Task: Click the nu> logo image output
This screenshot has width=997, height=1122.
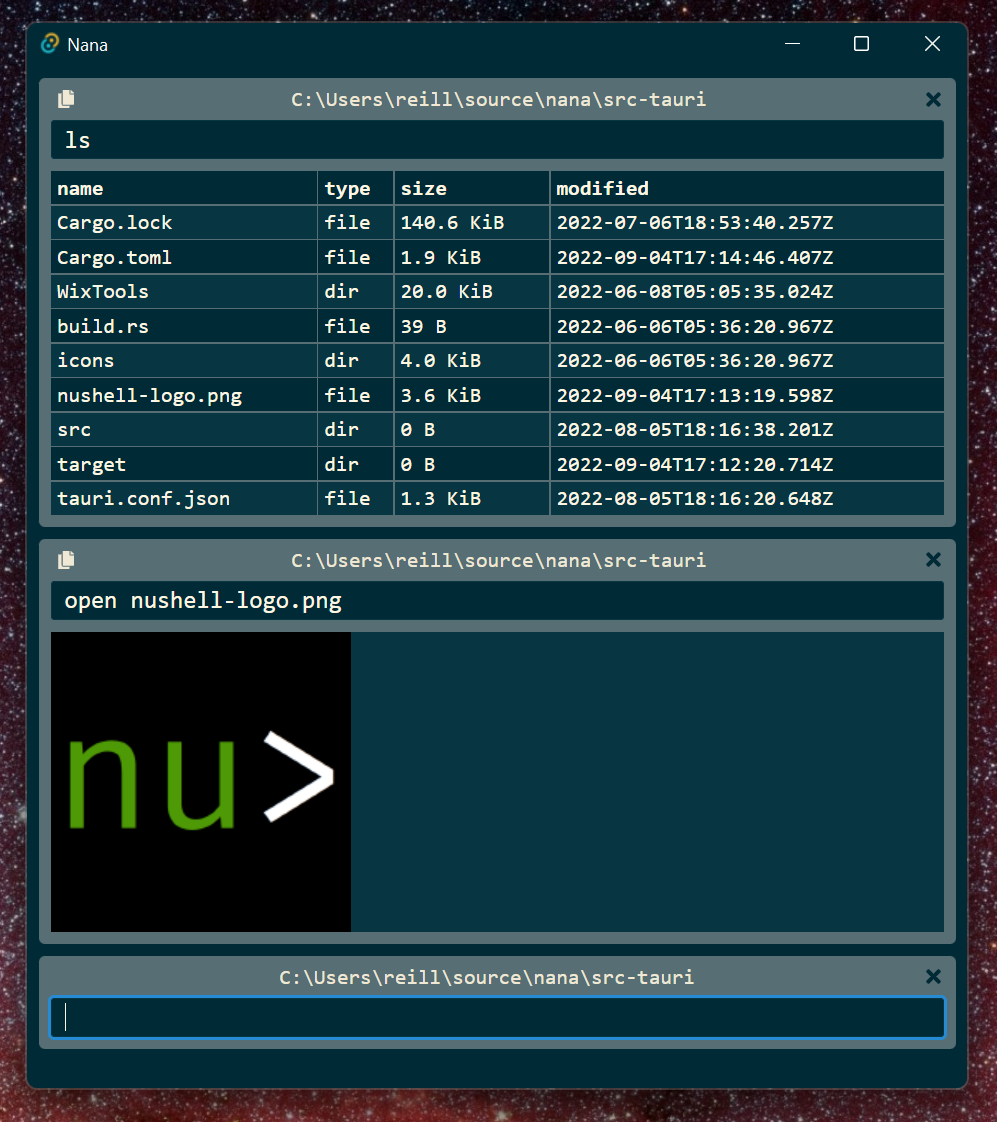Action: click(201, 781)
